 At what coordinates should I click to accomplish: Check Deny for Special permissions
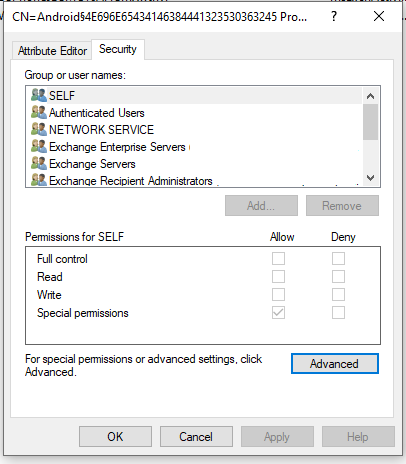click(x=338, y=313)
